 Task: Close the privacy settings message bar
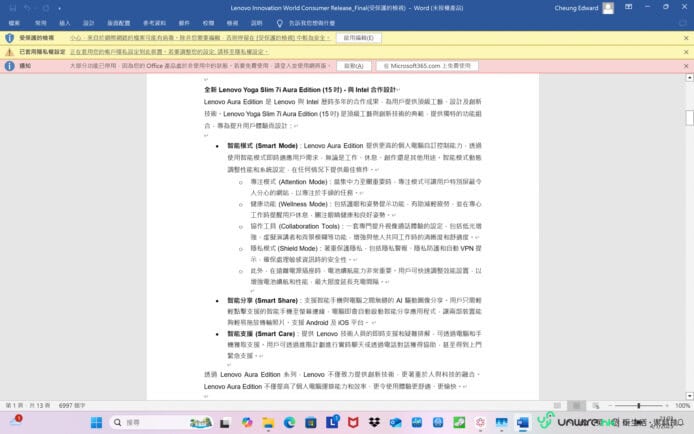[x=686, y=52]
